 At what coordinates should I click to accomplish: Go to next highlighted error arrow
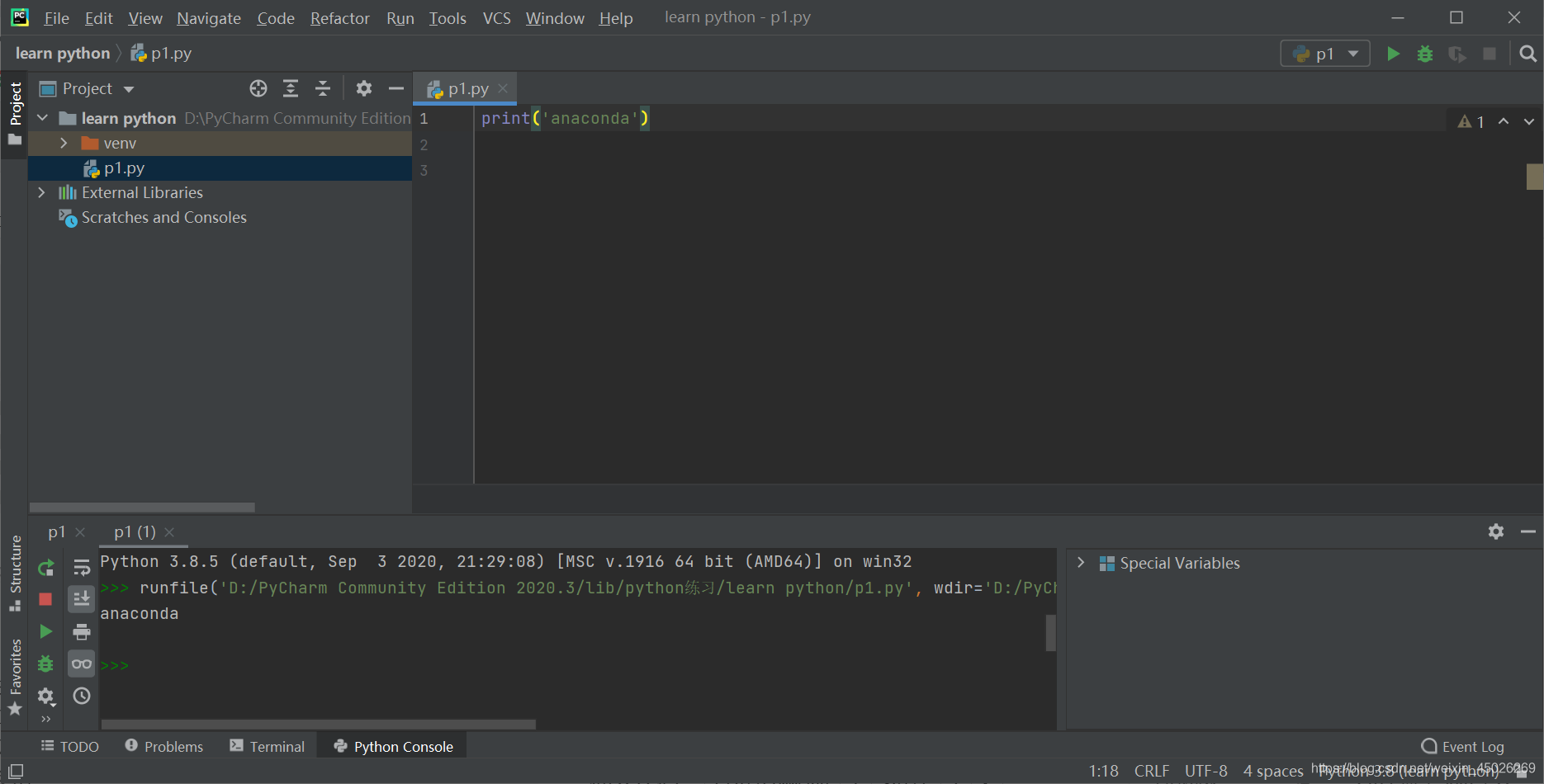pyautogui.click(x=1529, y=121)
